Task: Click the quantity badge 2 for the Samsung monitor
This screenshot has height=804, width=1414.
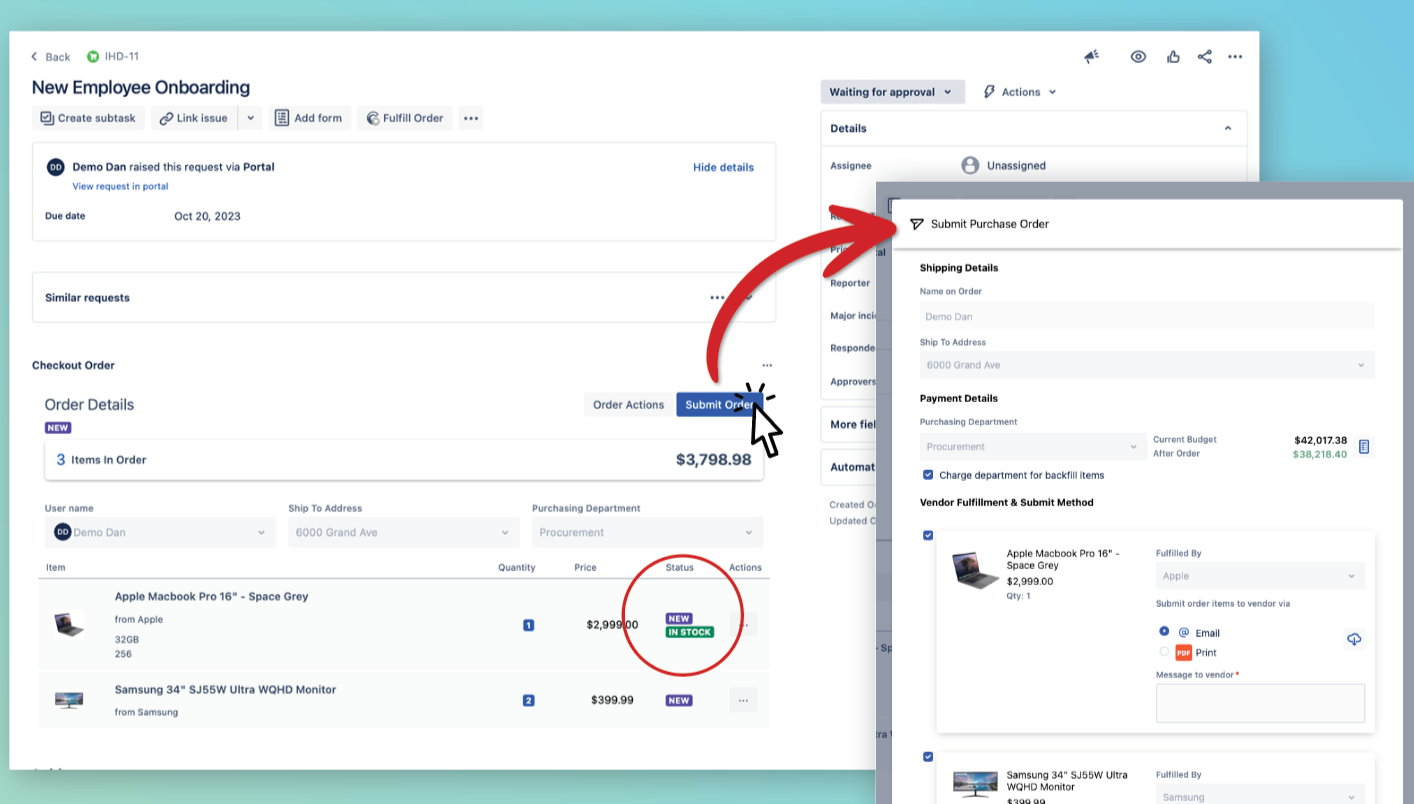Action: coord(528,700)
